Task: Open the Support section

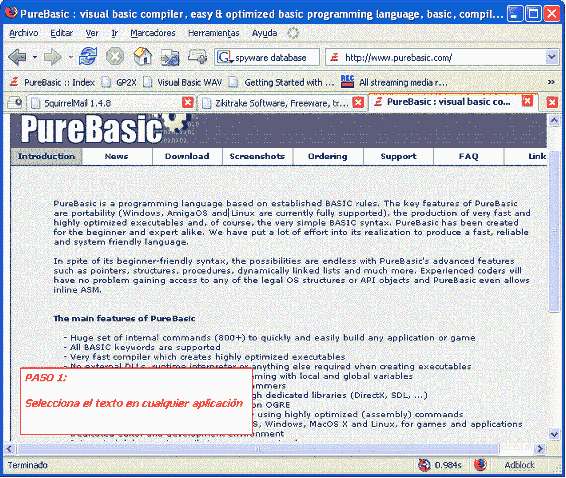Action: [x=398, y=157]
